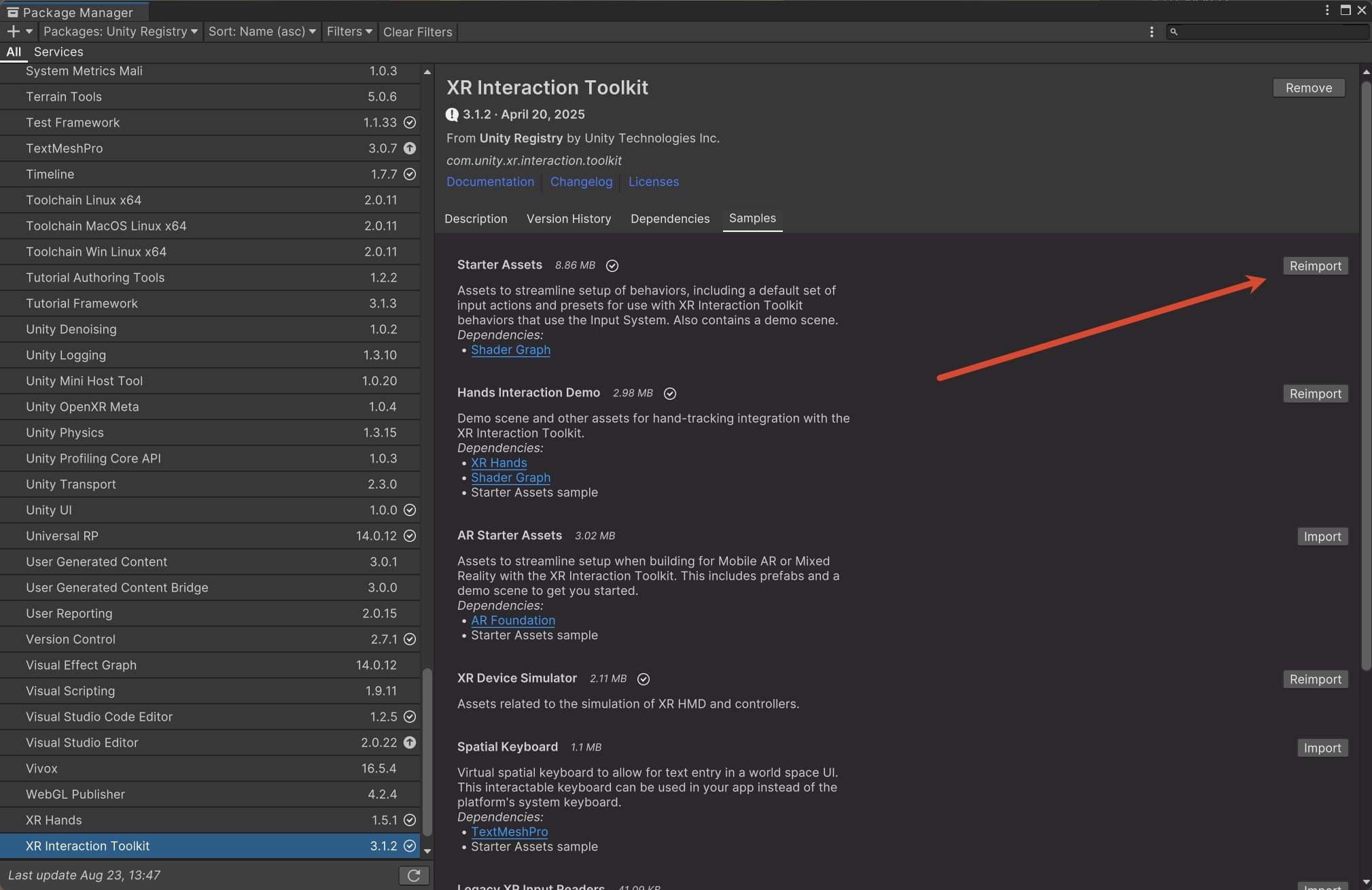
Task: Select the Tutorial Framework package
Action: 210,303
